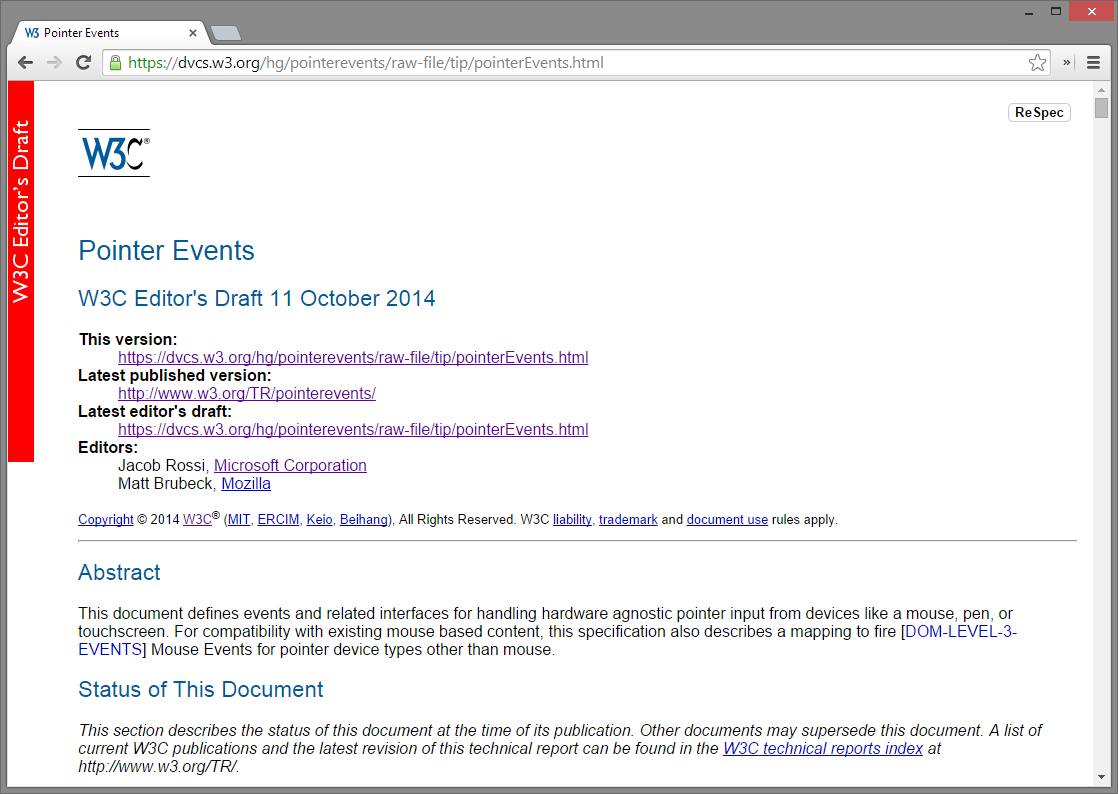
Task: Click the ReSpec button
Action: (x=1039, y=112)
